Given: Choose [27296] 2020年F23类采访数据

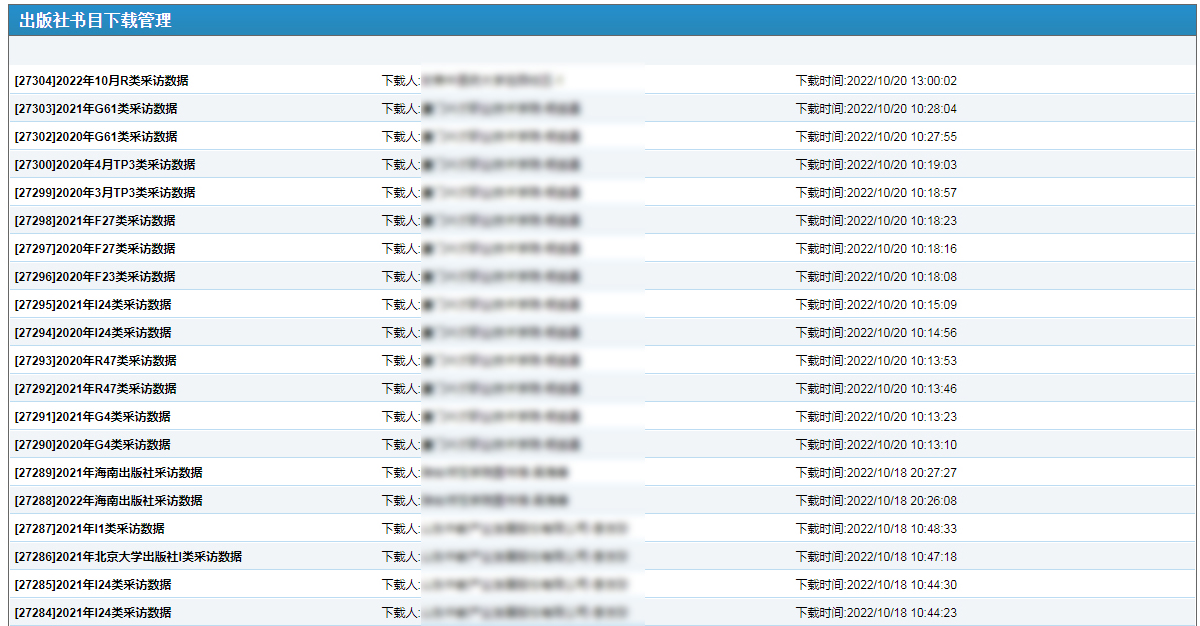Looking at the screenshot, I should coord(95,277).
